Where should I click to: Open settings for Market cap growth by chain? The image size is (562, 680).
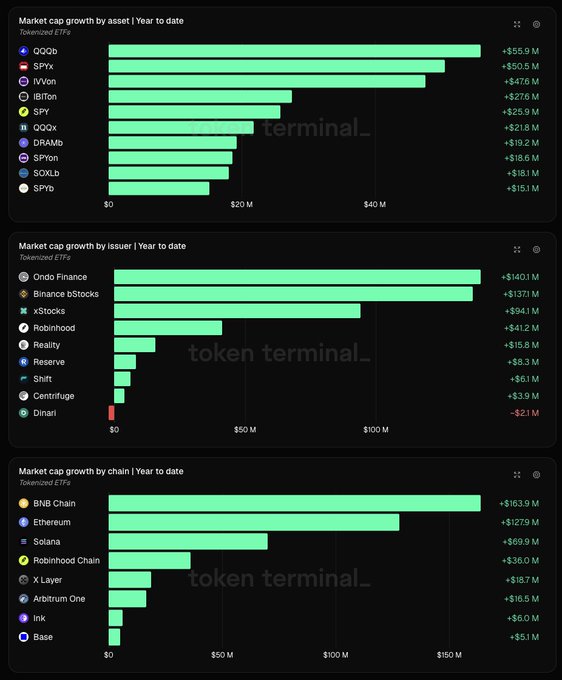pos(536,475)
